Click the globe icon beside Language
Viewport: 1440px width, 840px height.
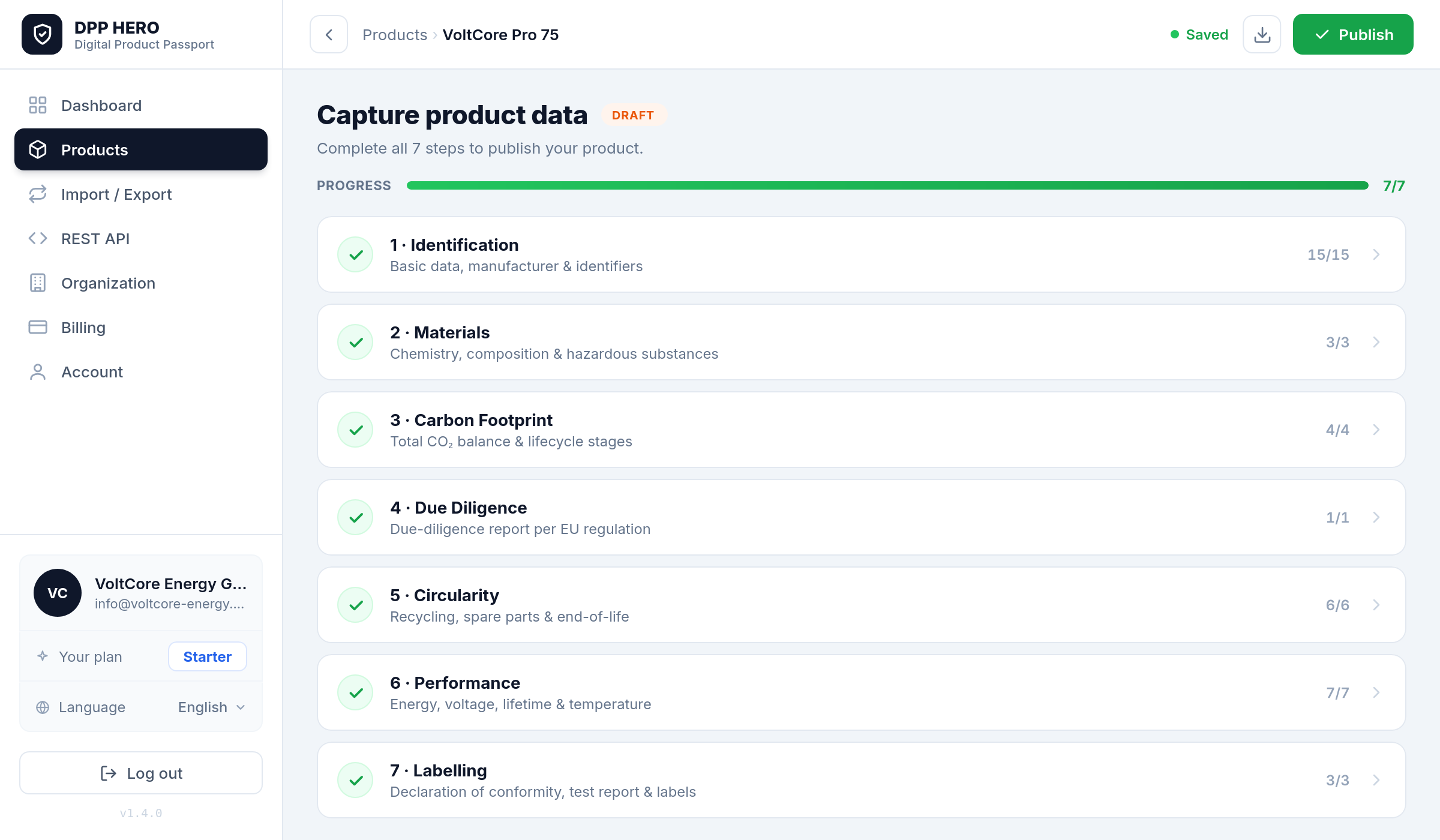43,707
